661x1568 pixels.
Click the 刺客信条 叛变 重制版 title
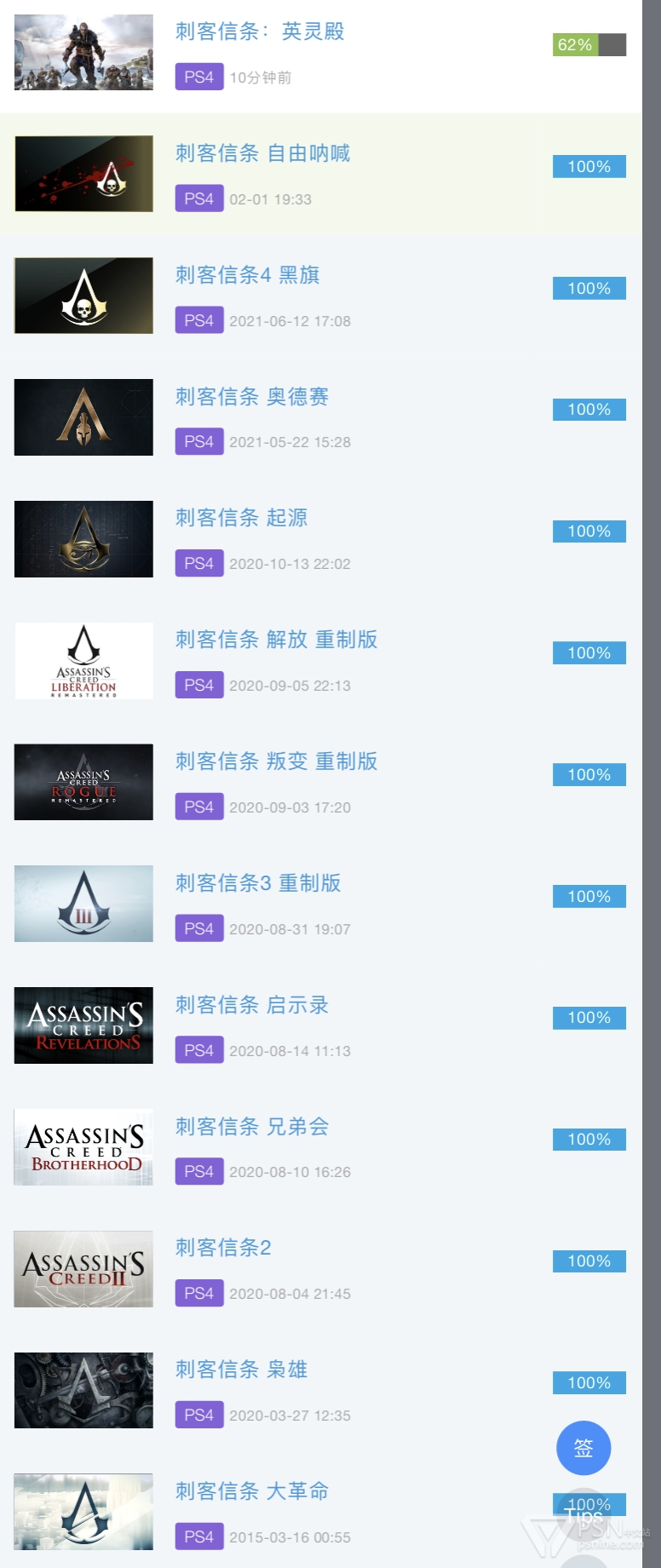pos(276,761)
